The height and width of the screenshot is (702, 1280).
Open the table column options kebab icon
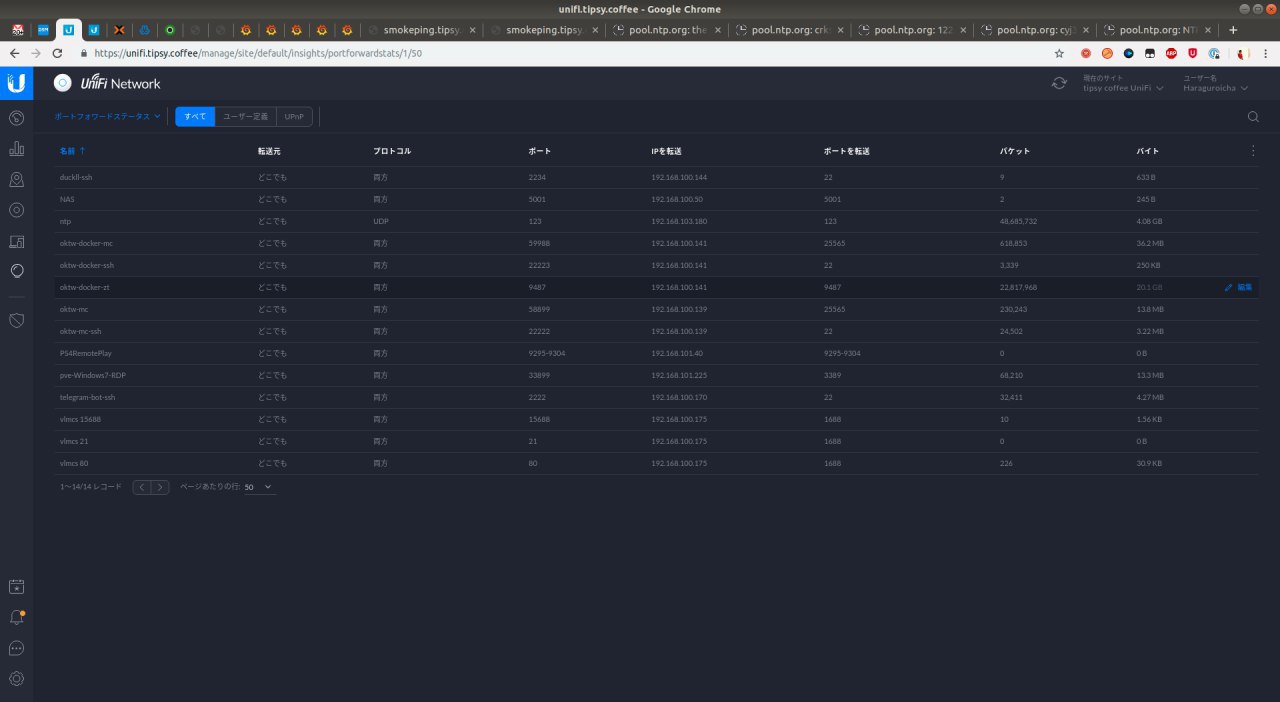(1253, 151)
